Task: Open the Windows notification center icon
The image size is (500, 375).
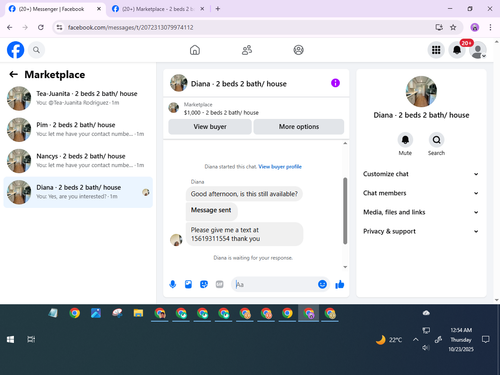Action: [x=486, y=340]
